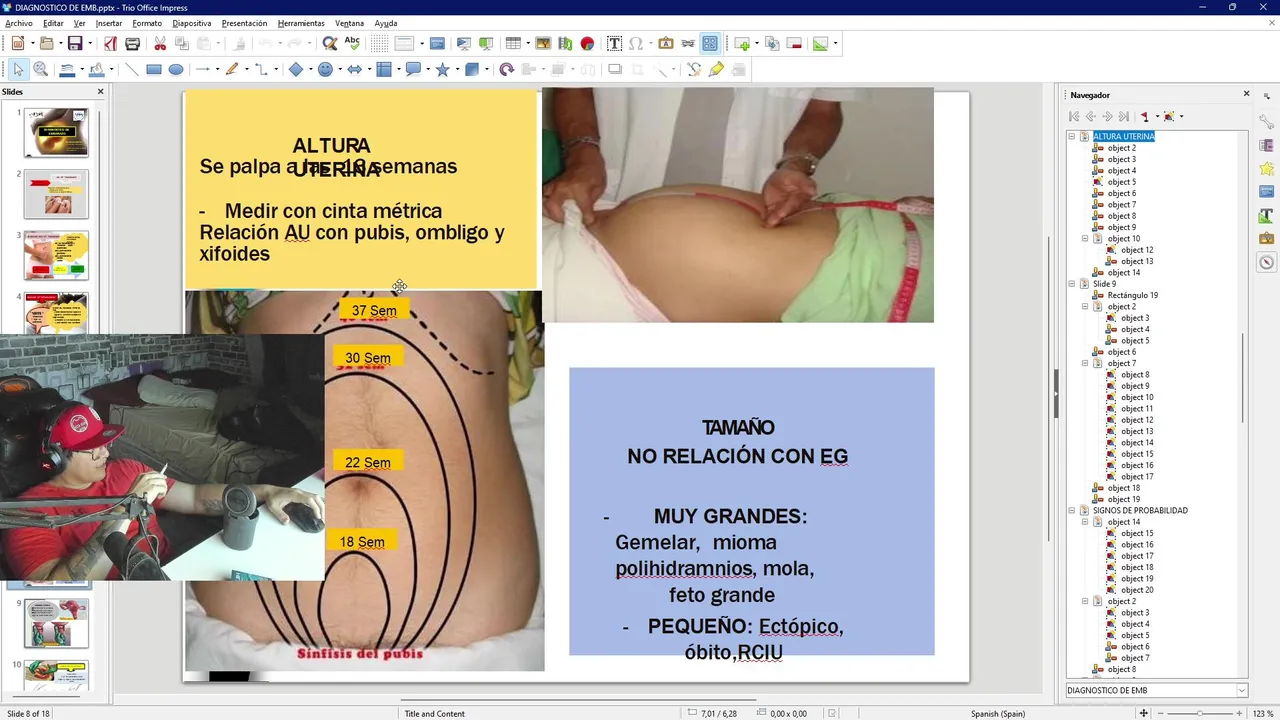Choose the select arrow tool
This screenshot has width=1280, height=720.
18,69
